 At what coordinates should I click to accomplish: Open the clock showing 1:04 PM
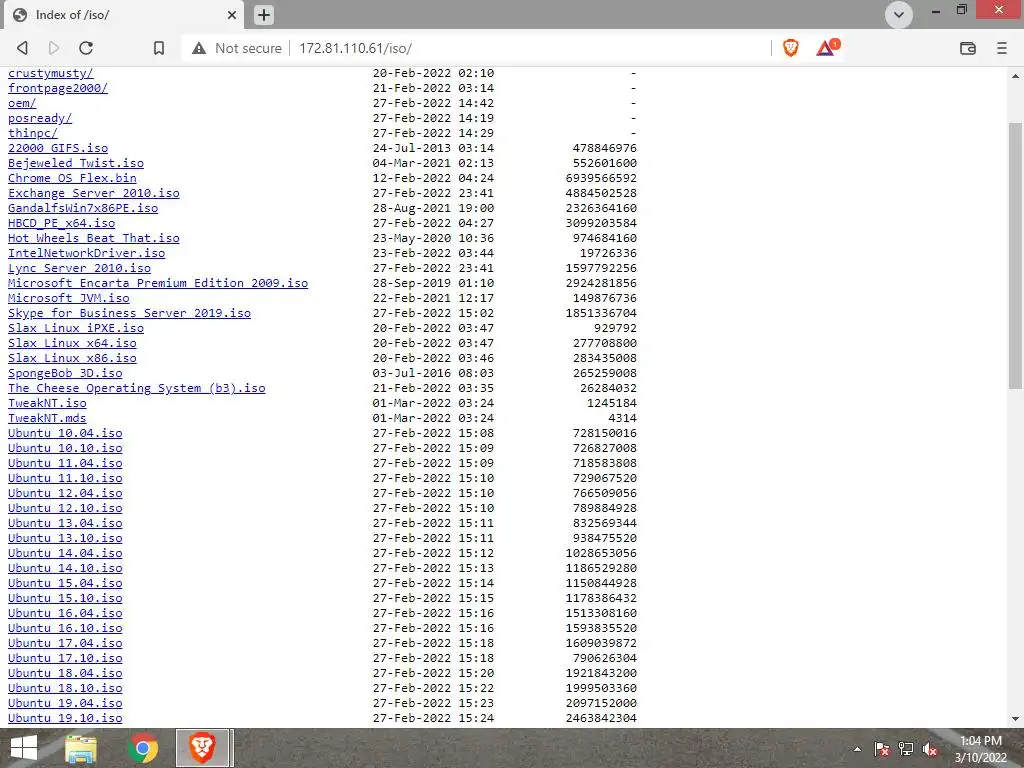tap(981, 749)
